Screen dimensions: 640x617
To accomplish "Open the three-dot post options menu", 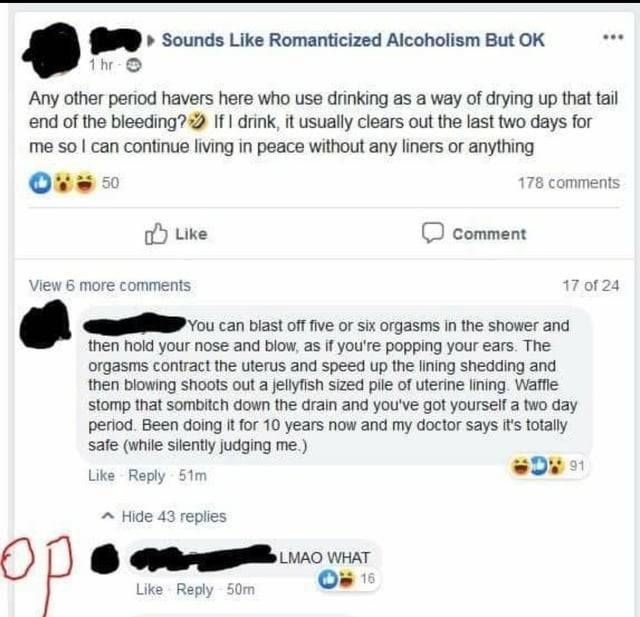I will click(x=613, y=38).
